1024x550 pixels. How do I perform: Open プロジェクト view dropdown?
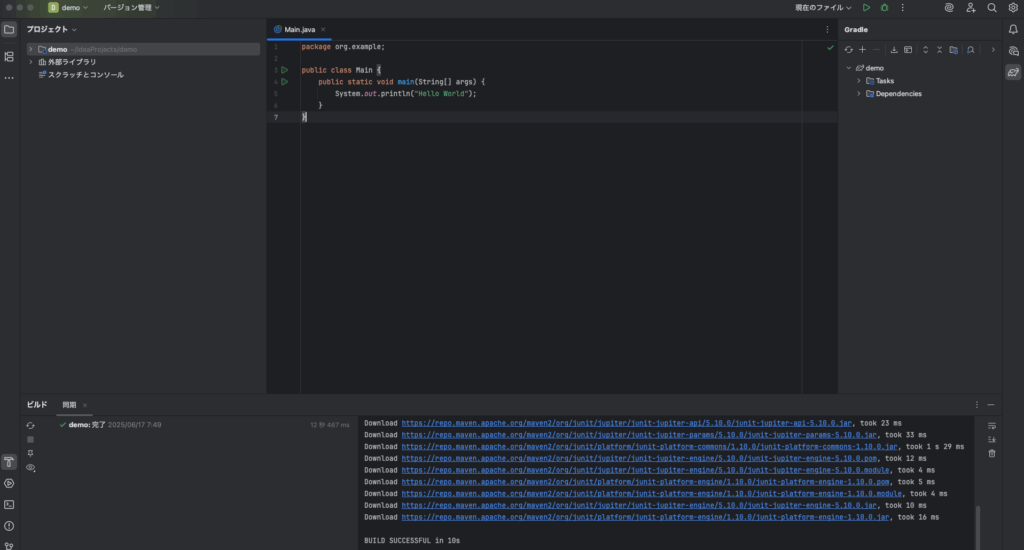[52, 29]
